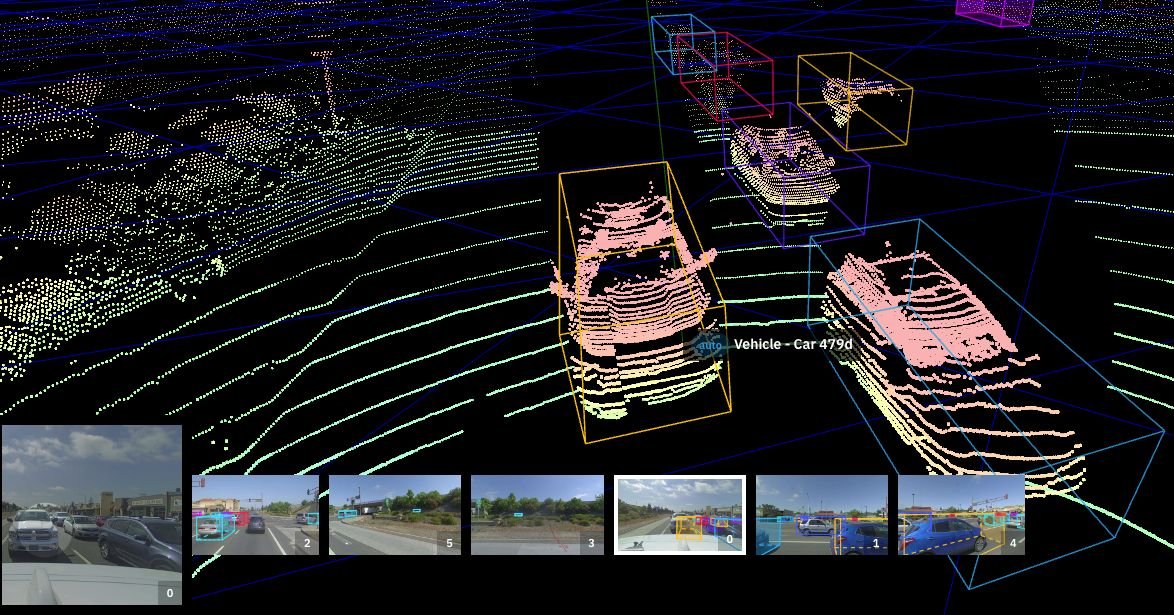The height and width of the screenshot is (615, 1174).
Task: Click the white-bordered active camera thumbnail 0
Action: click(x=679, y=514)
